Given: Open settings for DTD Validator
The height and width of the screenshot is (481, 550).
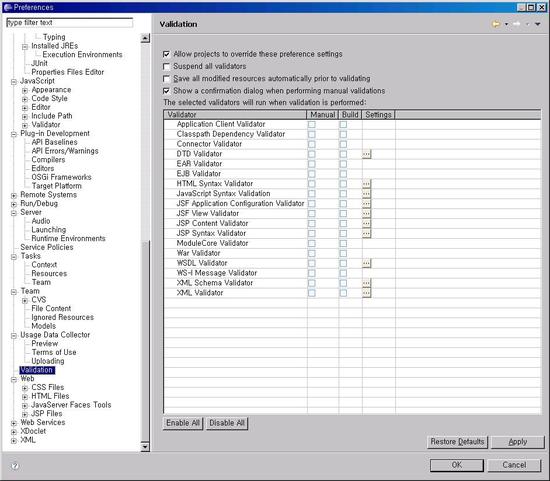Looking at the screenshot, I should pos(366,154).
